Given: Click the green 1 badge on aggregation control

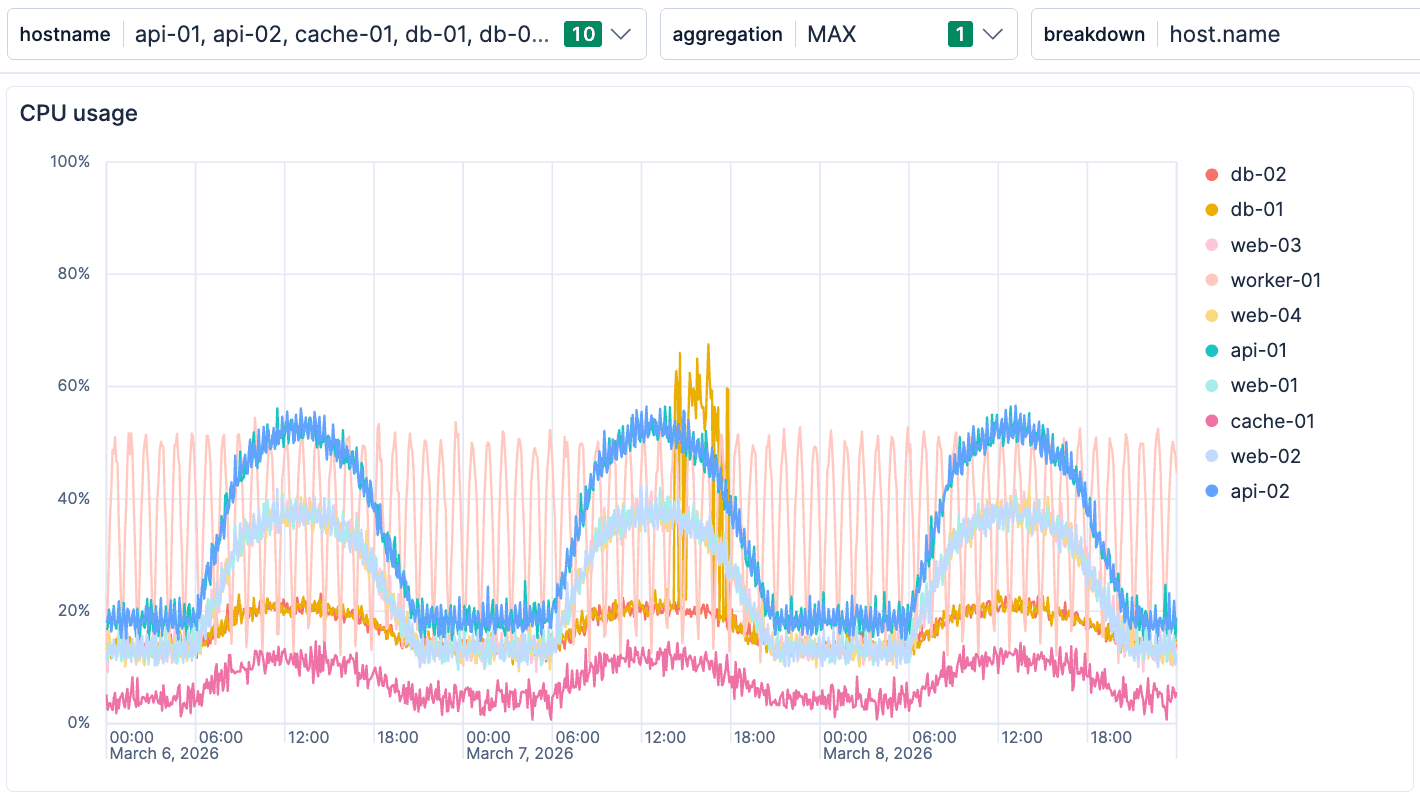Looking at the screenshot, I should (960, 33).
